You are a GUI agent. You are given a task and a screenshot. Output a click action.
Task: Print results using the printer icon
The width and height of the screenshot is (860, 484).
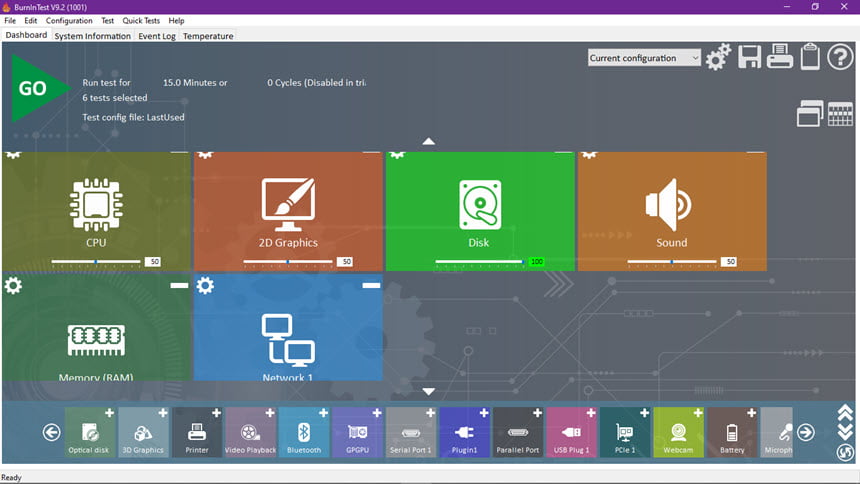(779, 56)
